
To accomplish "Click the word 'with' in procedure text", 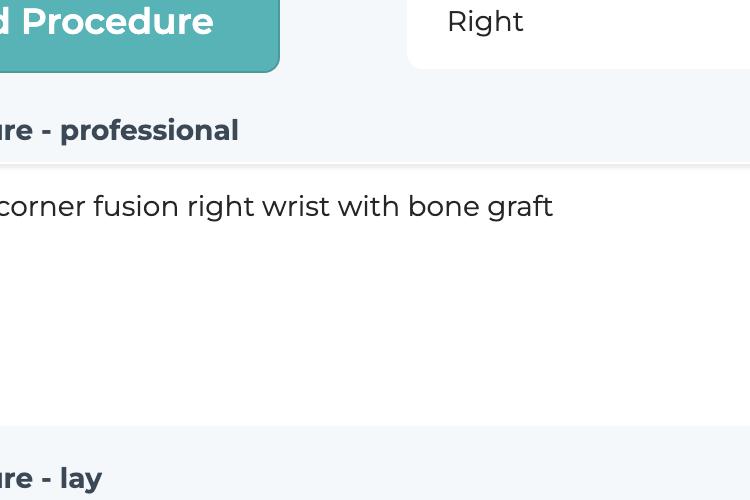I will pyautogui.click(x=368, y=206).
